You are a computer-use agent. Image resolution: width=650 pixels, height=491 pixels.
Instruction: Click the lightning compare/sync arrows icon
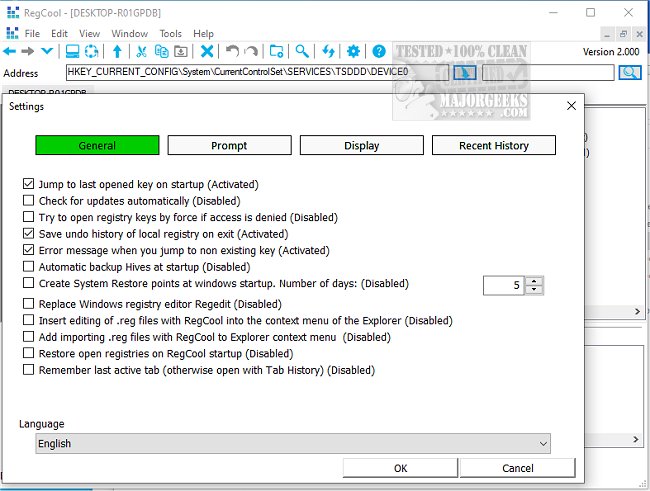coord(328,51)
